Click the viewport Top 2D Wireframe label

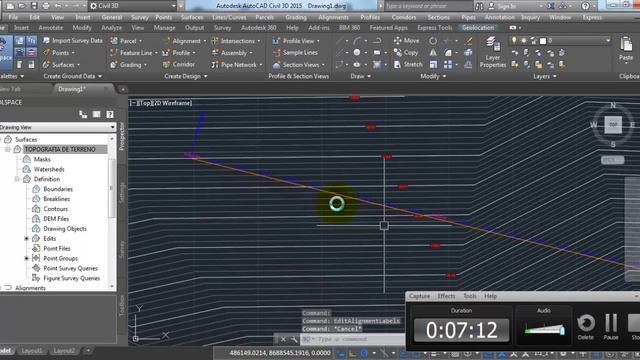(x=161, y=103)
